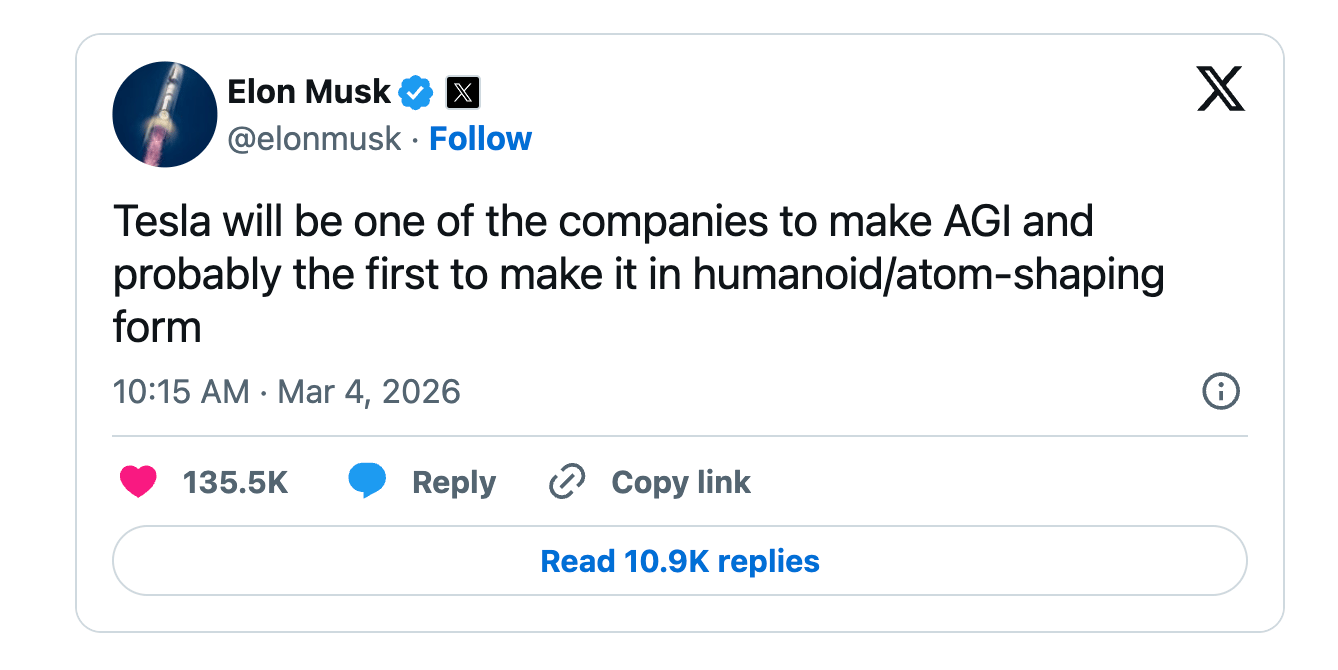Follow the @elonmusk account
This screenshot has width=1338, height=670.
click(x=480, y=138)
